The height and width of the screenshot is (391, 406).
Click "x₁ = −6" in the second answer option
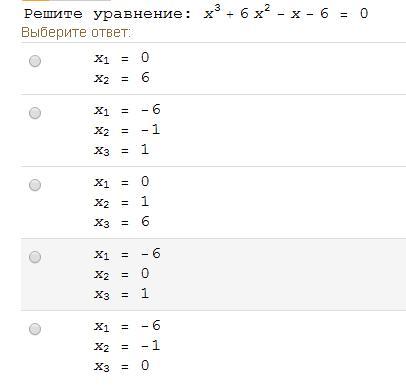click(x=127, y=110)
